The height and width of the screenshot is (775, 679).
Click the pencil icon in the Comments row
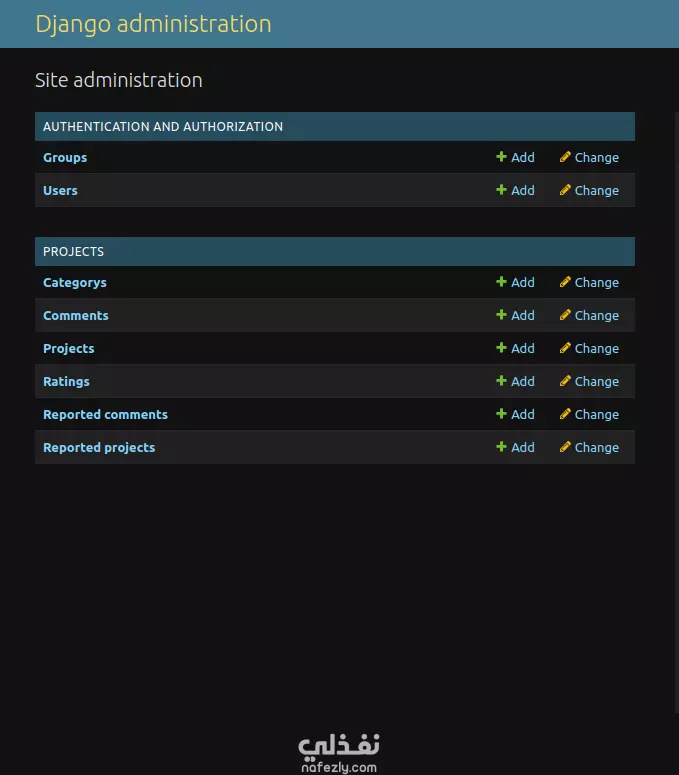(x=565, y=315)
